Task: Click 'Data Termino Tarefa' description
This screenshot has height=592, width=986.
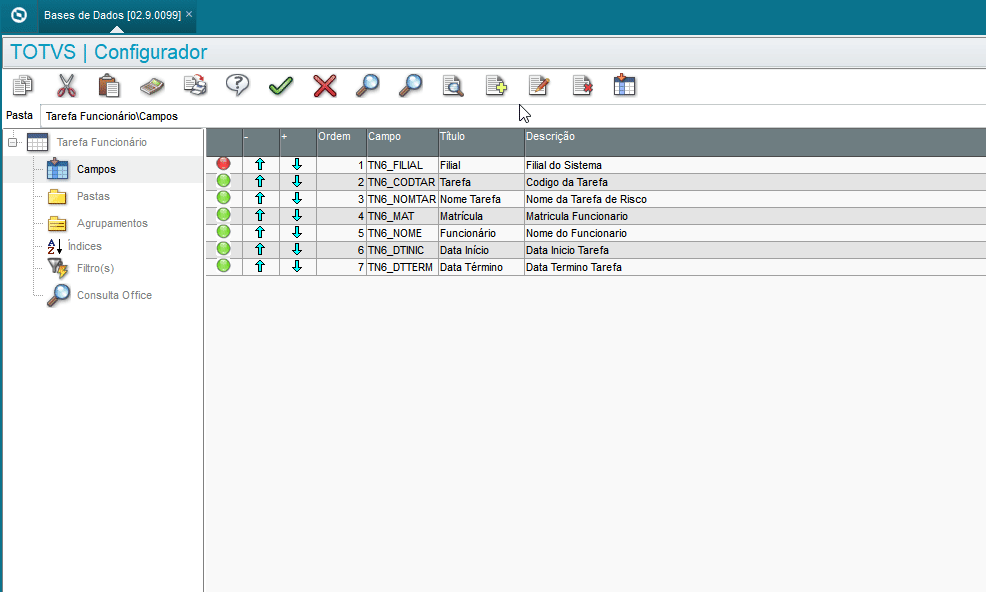Action: [573, 267]
